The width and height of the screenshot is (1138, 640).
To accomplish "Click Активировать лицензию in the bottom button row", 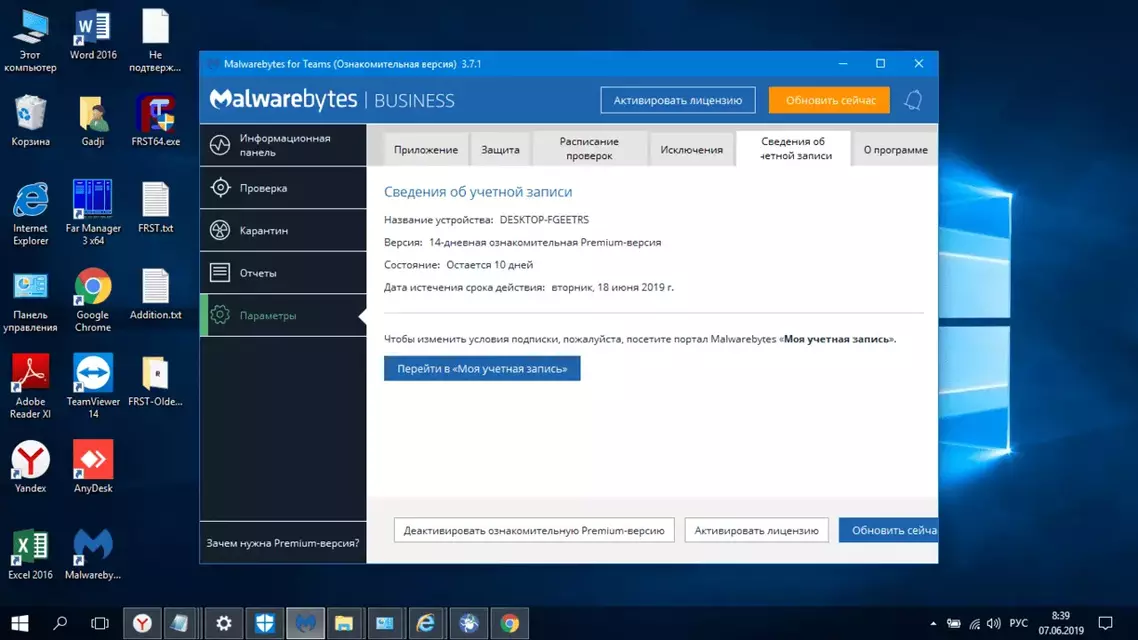I will (x=756, y=530).
